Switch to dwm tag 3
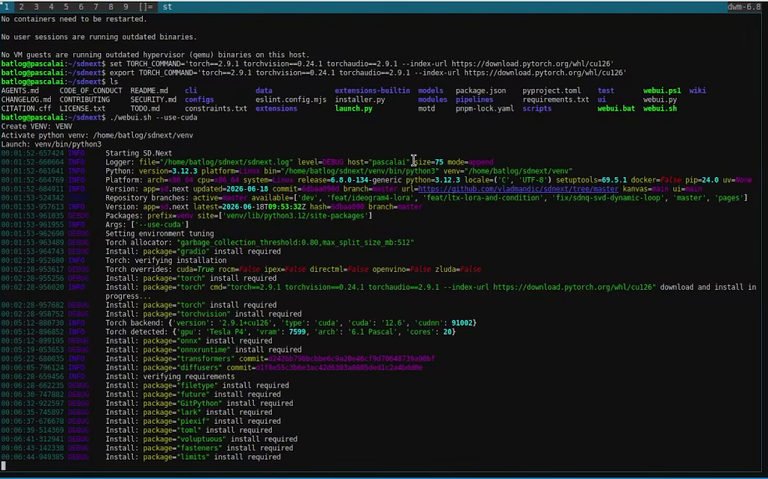This screenshot has width=768, height=479. click(x=36, y=7)
